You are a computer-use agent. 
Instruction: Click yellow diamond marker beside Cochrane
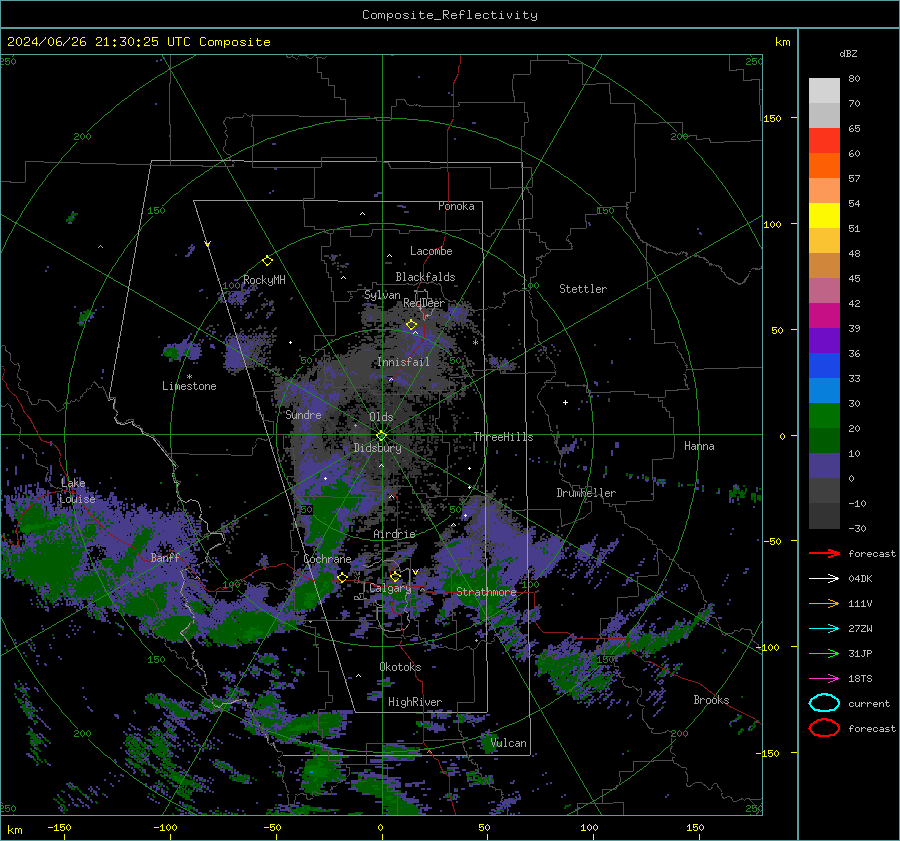(342, 577)
